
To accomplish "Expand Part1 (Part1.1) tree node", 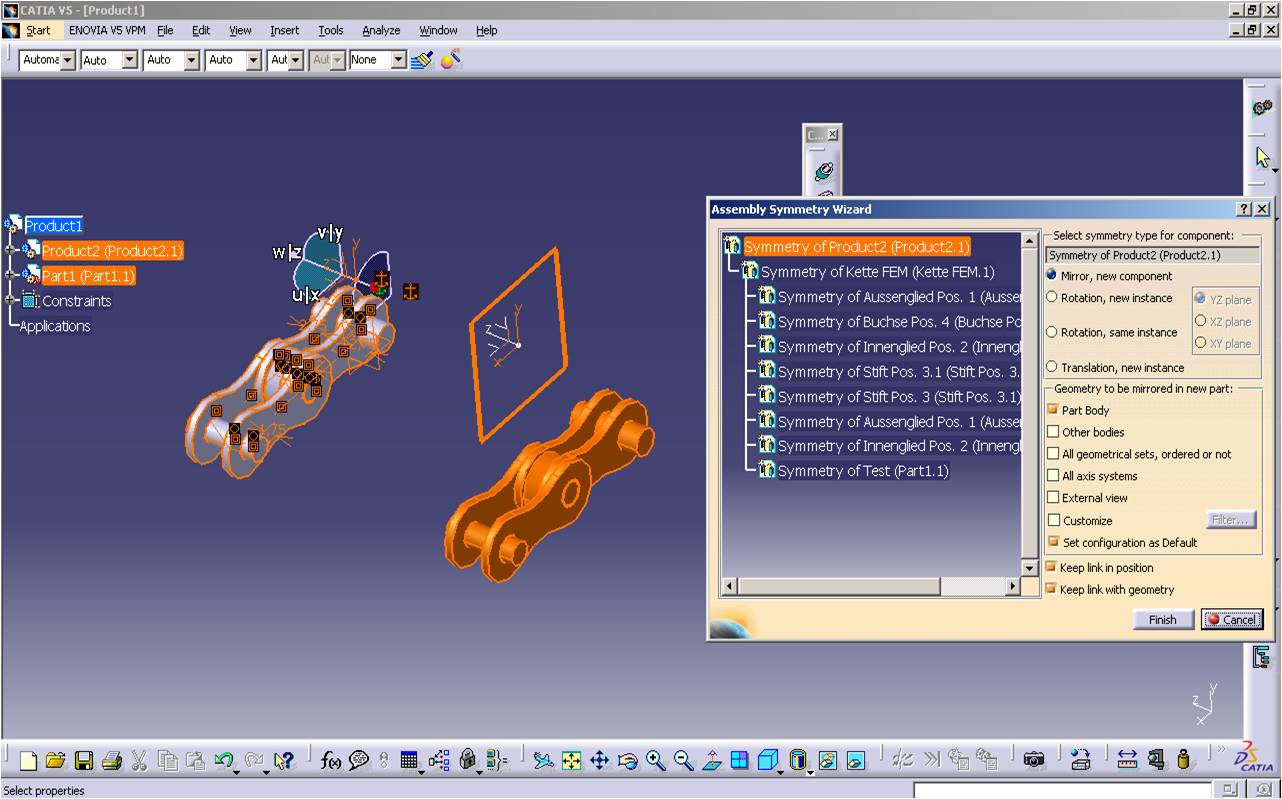I will (12, 275).
